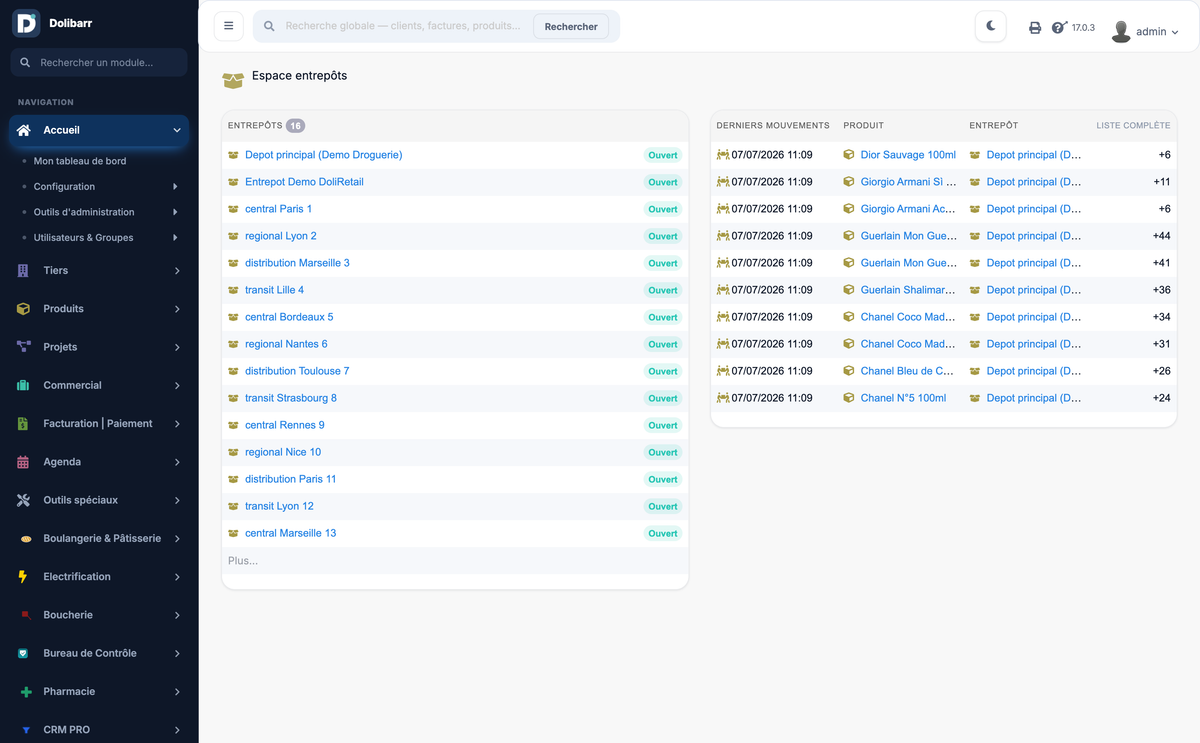1200x743 pixels.
Task: Click the Boucherie meat icon
Action: [25, 615]
